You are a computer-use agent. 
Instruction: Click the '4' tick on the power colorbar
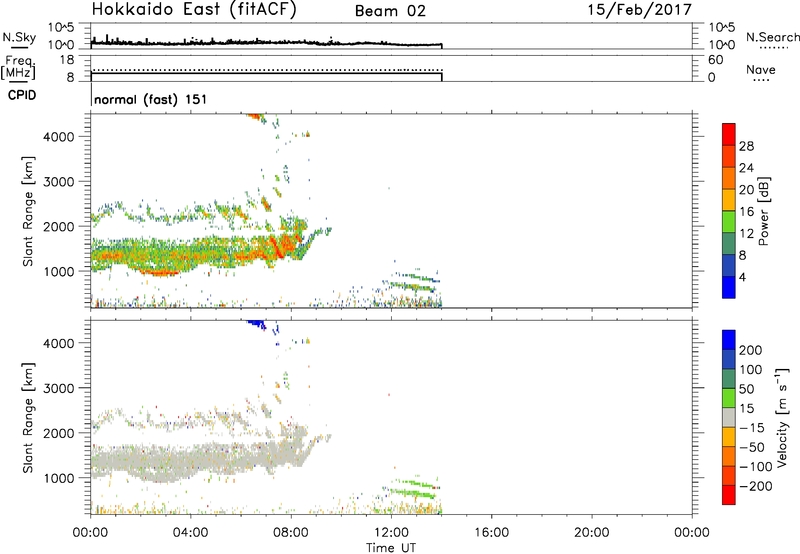click(x=743, y=278)
